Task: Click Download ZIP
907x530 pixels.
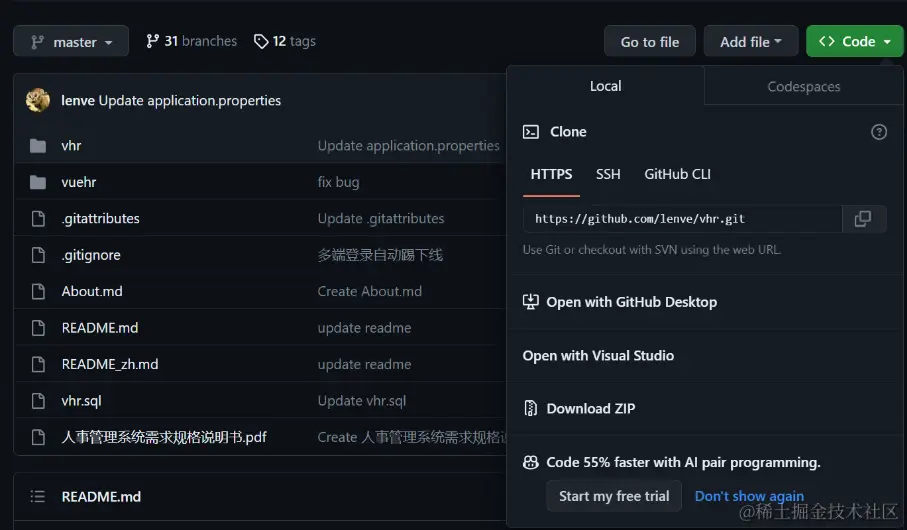Action: click(578, 408)
